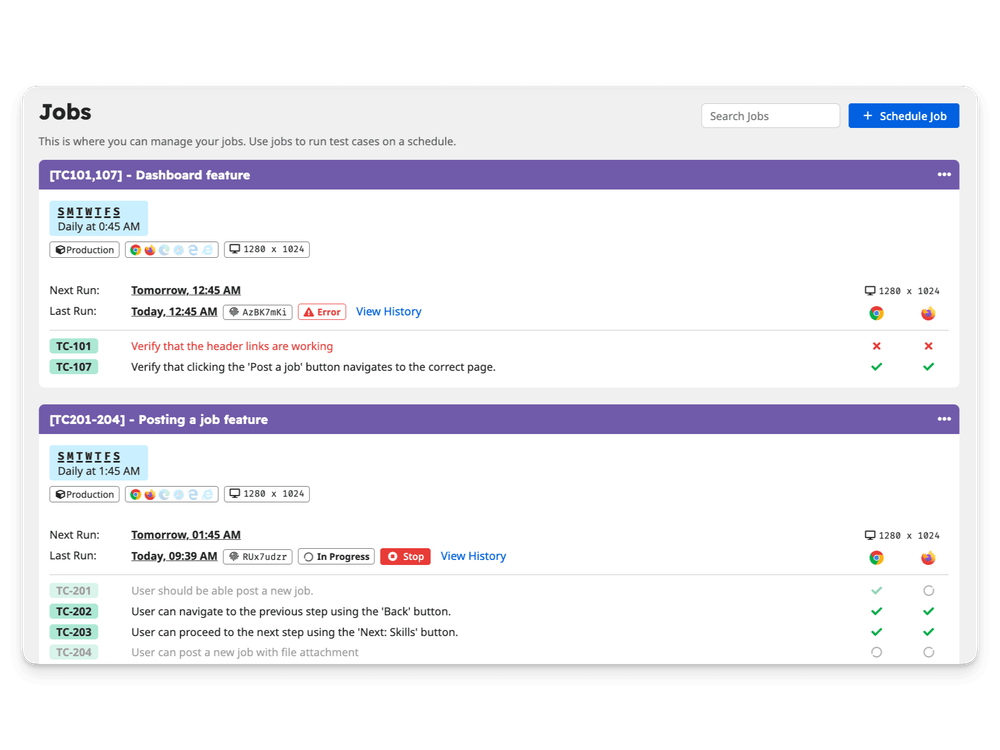Click Chrome column header icon in Dashboard results

tap(876, 313)
